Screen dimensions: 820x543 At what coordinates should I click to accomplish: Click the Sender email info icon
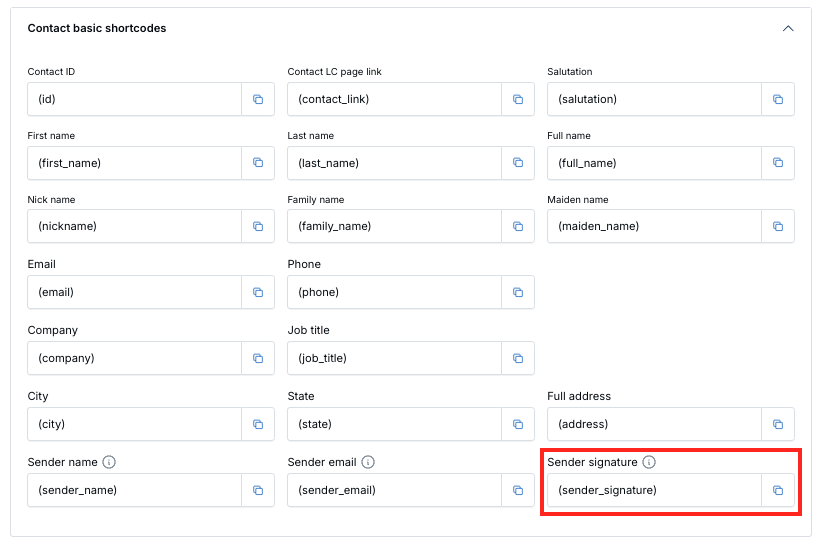[x=368, y=462]
